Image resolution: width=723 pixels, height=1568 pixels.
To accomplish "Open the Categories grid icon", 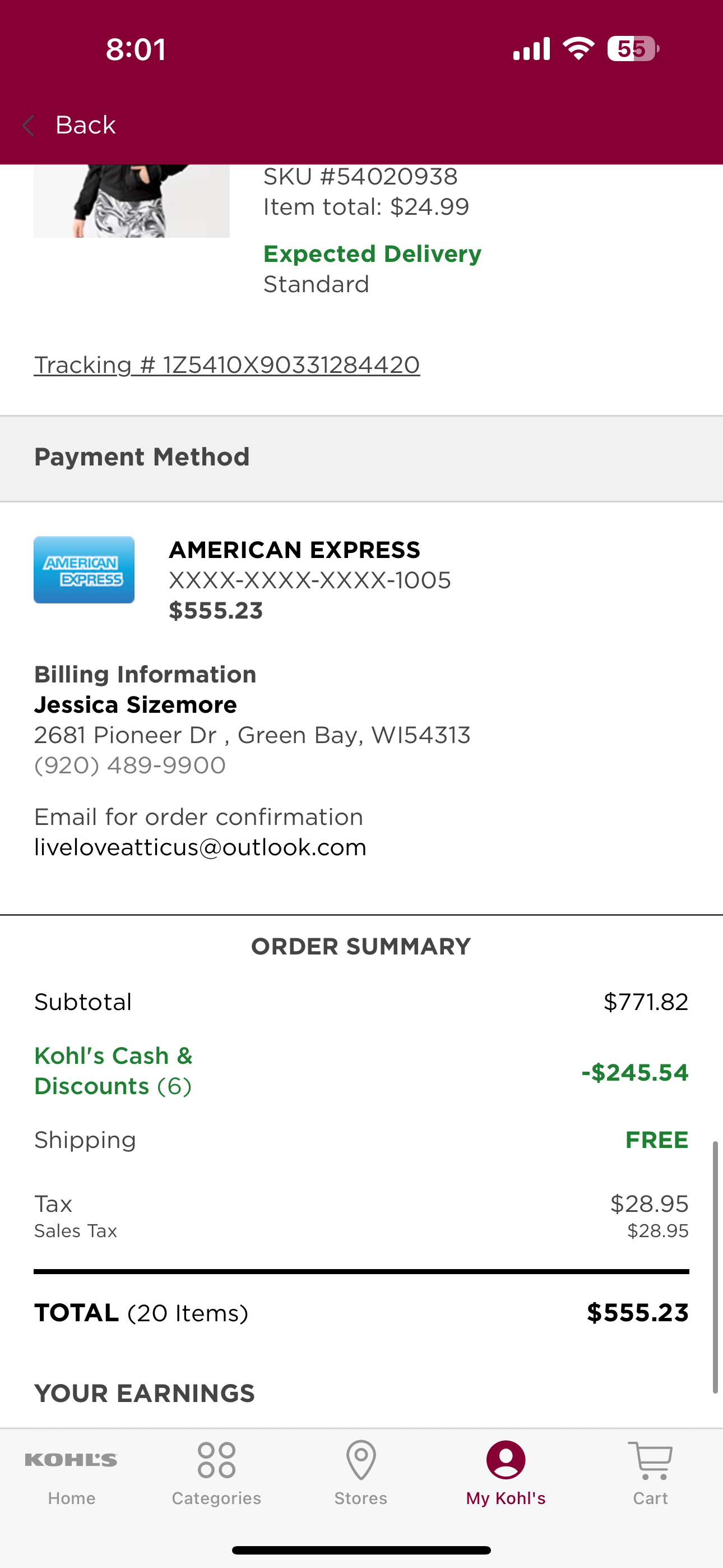I will click(x=216, y=1460).
